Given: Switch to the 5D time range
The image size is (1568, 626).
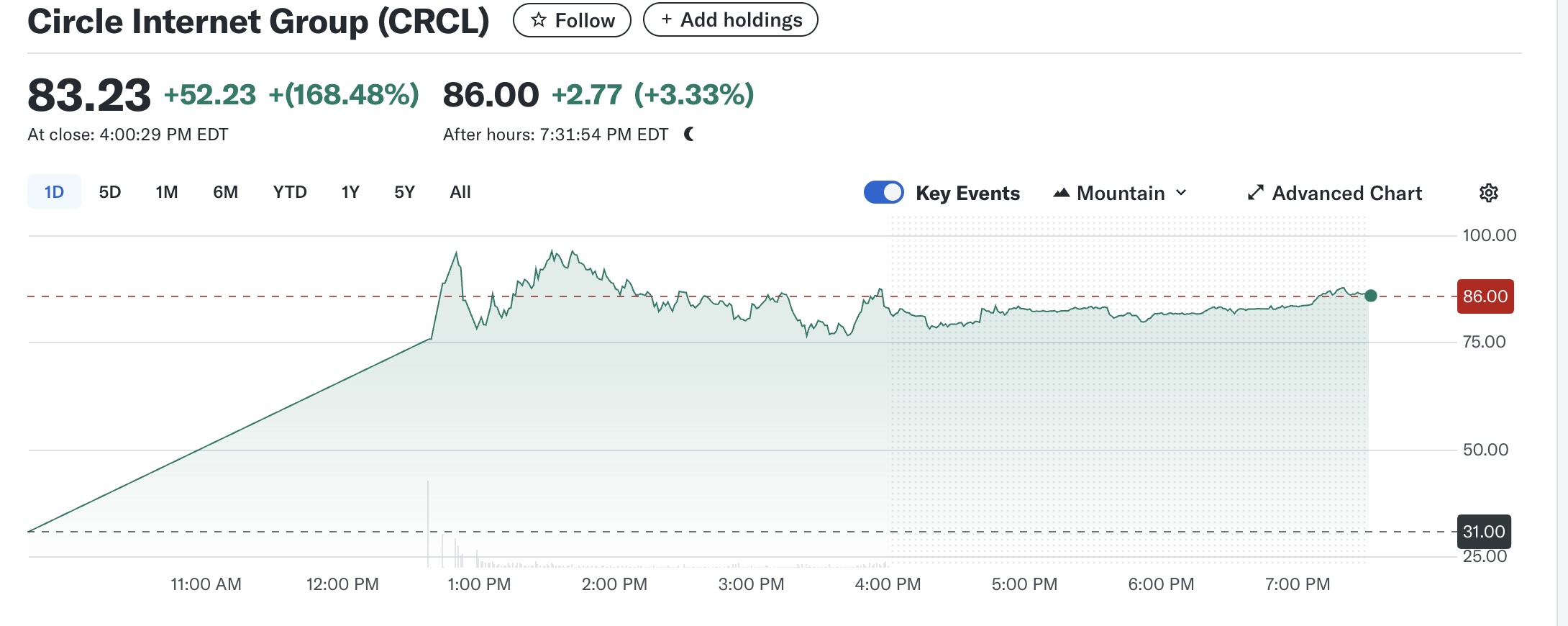Looking at the screenshot, I should tap(109, 192).
